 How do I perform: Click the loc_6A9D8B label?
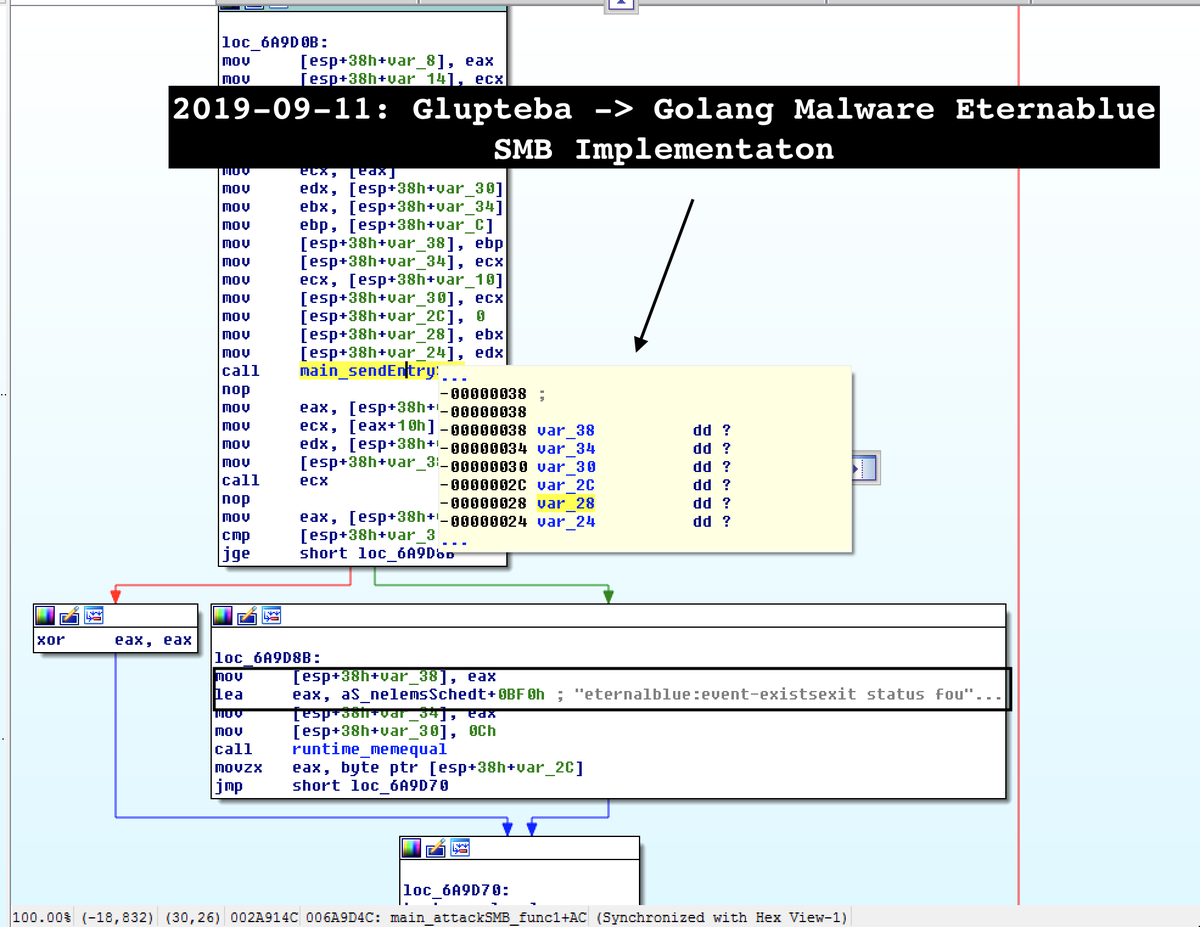(265, 658)
